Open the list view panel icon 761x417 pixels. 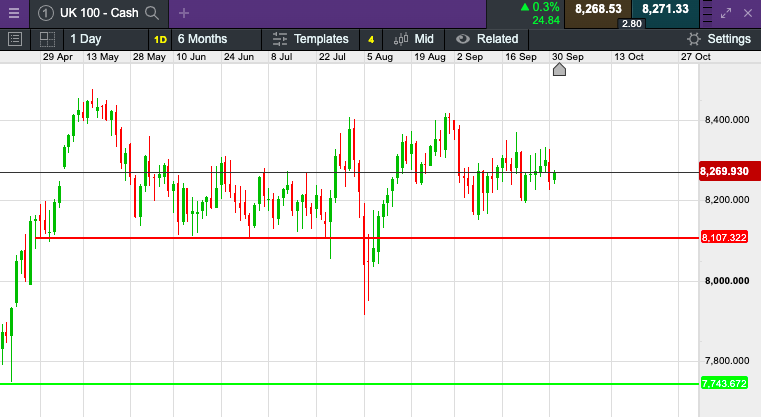(15, 39)
